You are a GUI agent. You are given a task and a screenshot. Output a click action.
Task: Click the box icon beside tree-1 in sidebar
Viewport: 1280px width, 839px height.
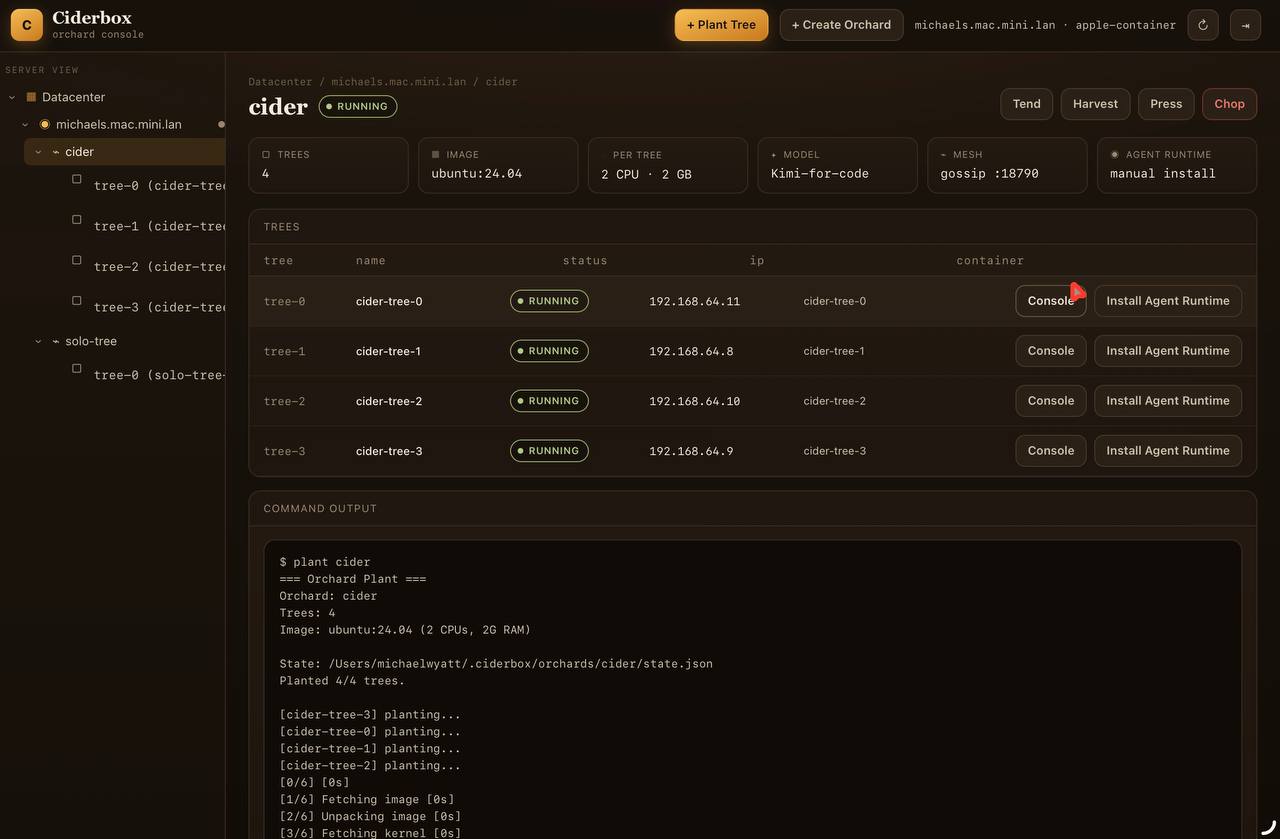coord(77,219)
